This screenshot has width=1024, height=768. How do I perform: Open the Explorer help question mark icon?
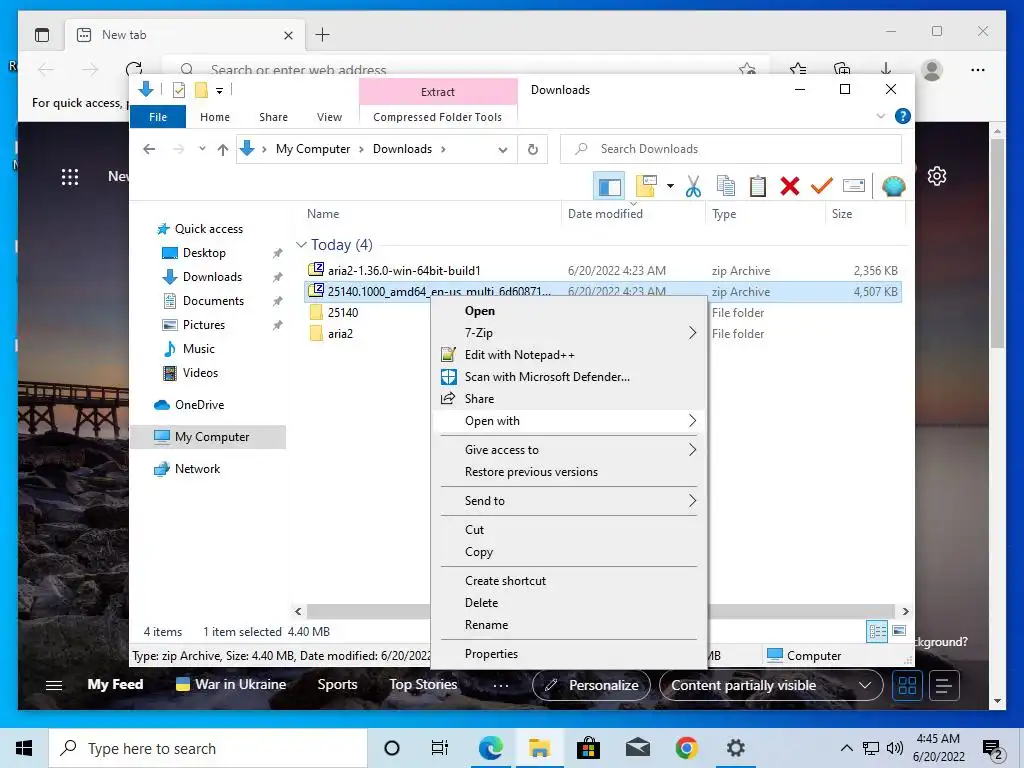903,116
